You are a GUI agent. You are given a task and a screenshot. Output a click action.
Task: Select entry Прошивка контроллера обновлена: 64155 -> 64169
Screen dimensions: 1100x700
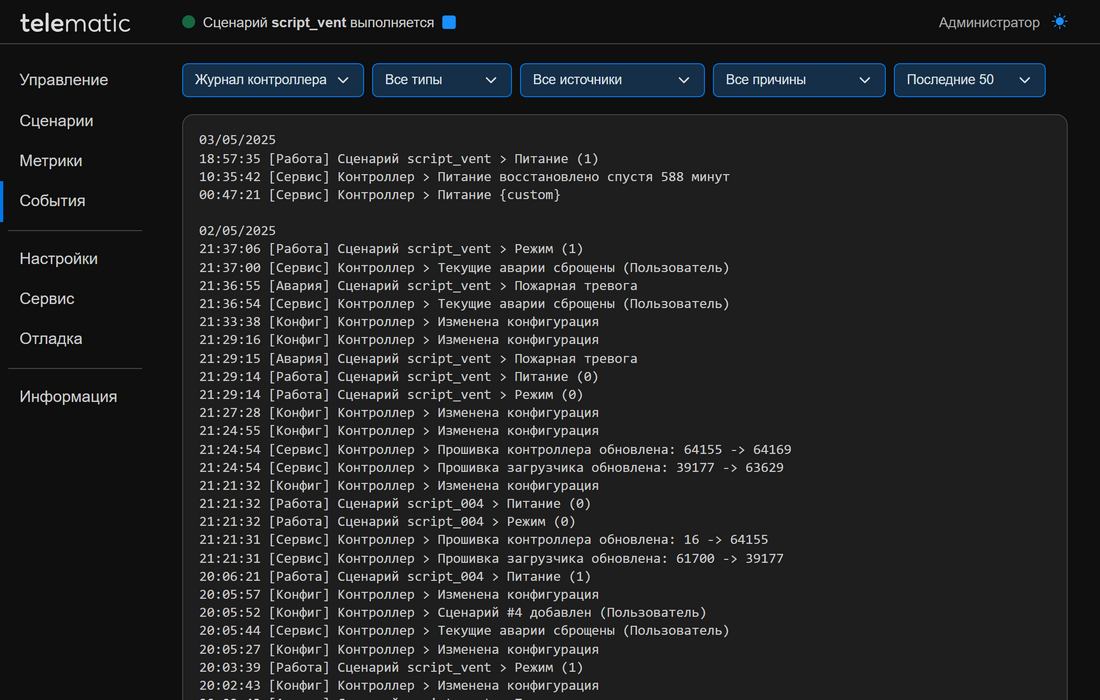click(x=495, y=450)
